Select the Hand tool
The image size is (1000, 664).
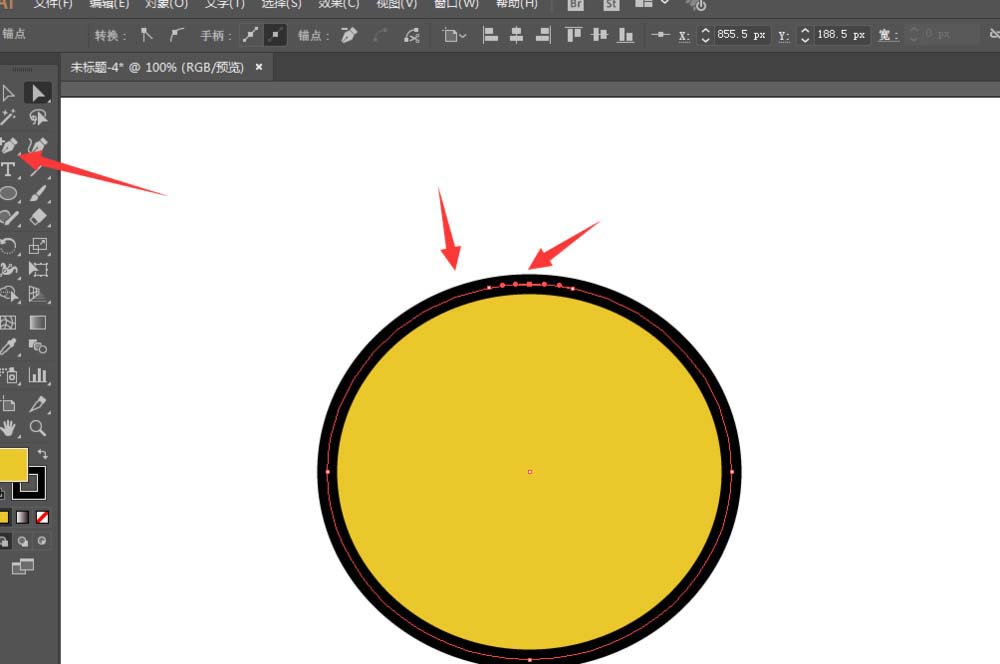click(x=9, y=428)
